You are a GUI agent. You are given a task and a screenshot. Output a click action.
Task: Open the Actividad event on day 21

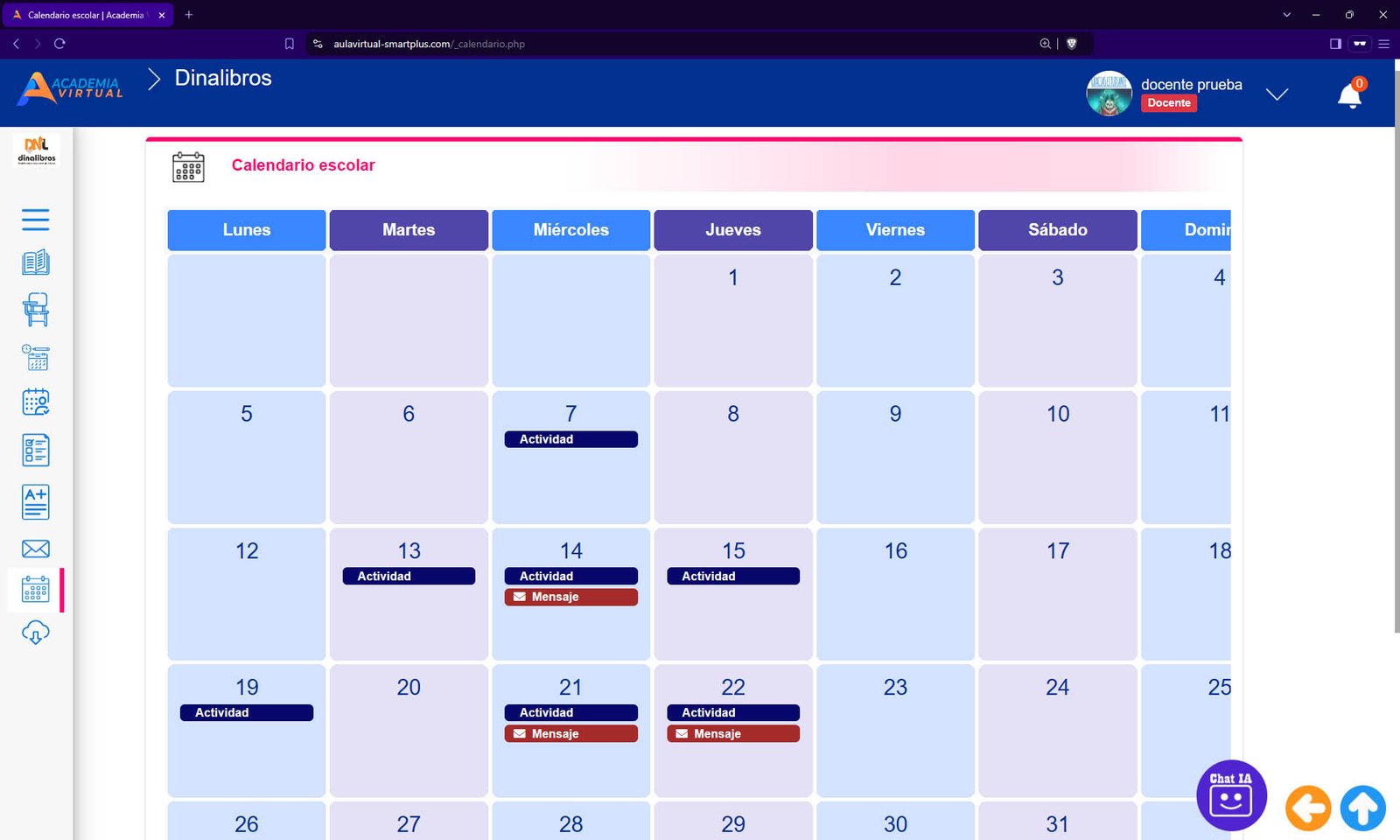click(x=571, y=712)
